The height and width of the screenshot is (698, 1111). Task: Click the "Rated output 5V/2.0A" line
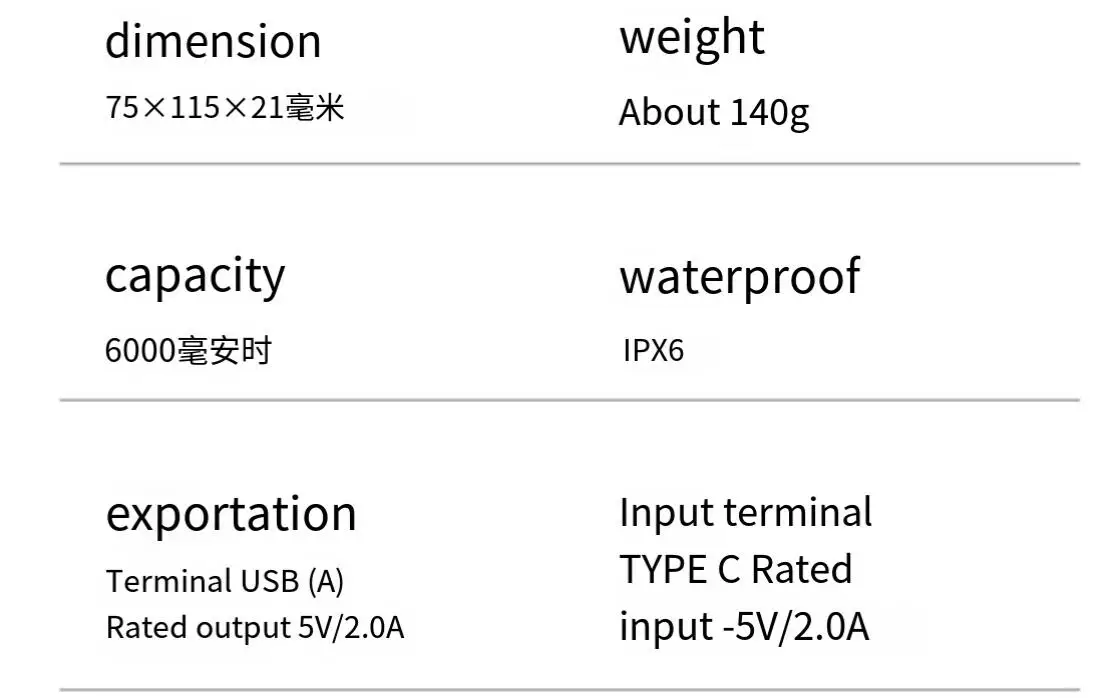[x=255, y=628]
